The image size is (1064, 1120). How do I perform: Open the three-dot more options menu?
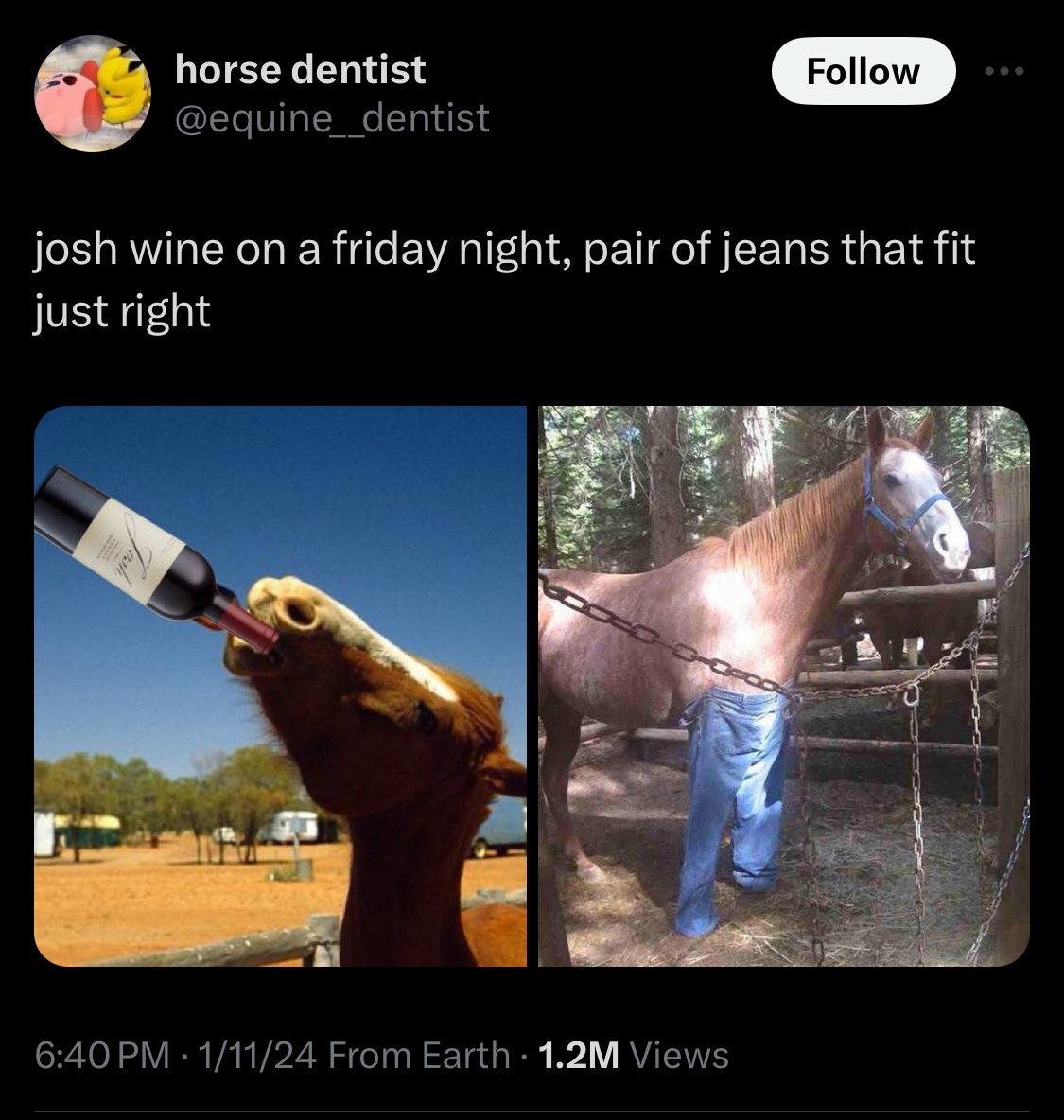tap(1004, 72)
